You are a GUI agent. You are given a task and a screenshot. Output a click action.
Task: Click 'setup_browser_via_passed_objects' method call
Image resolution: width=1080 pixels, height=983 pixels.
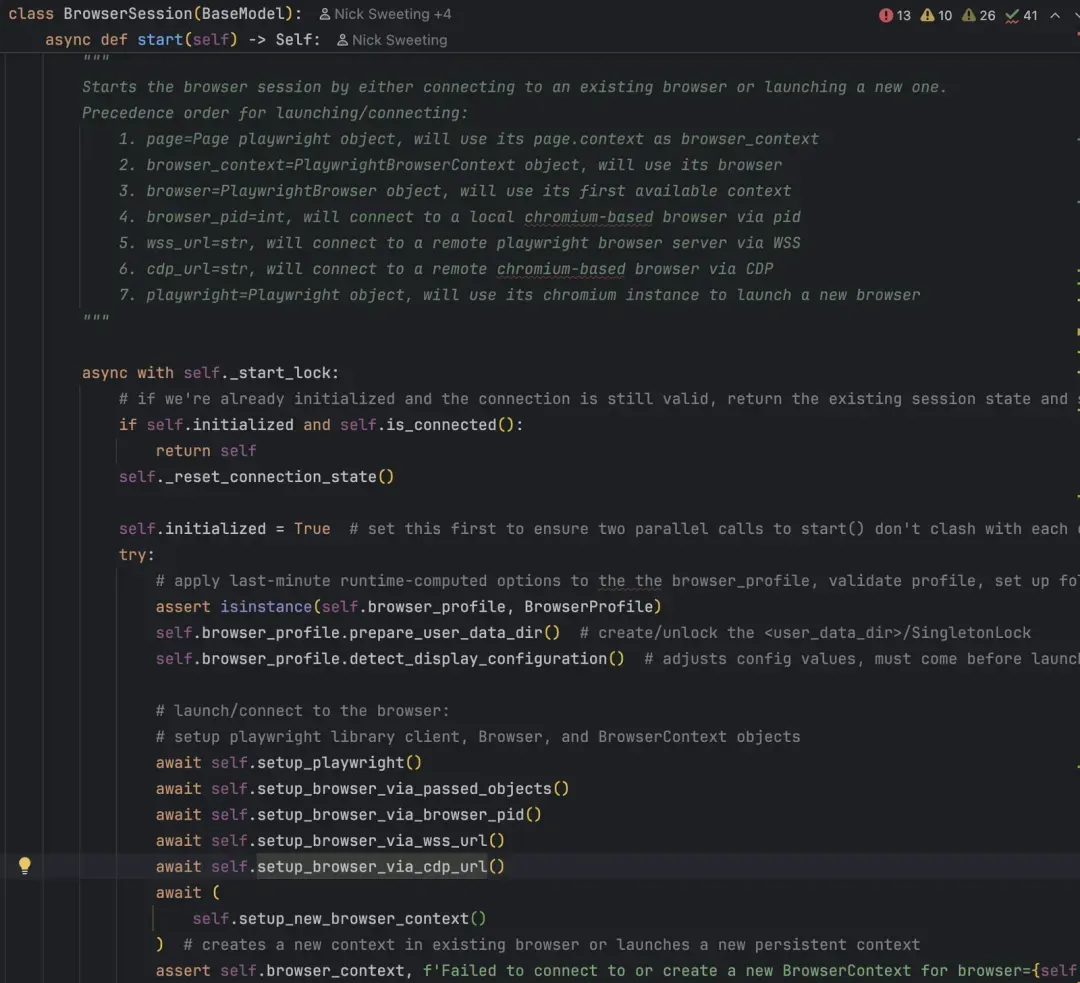[x=404, y=789]
